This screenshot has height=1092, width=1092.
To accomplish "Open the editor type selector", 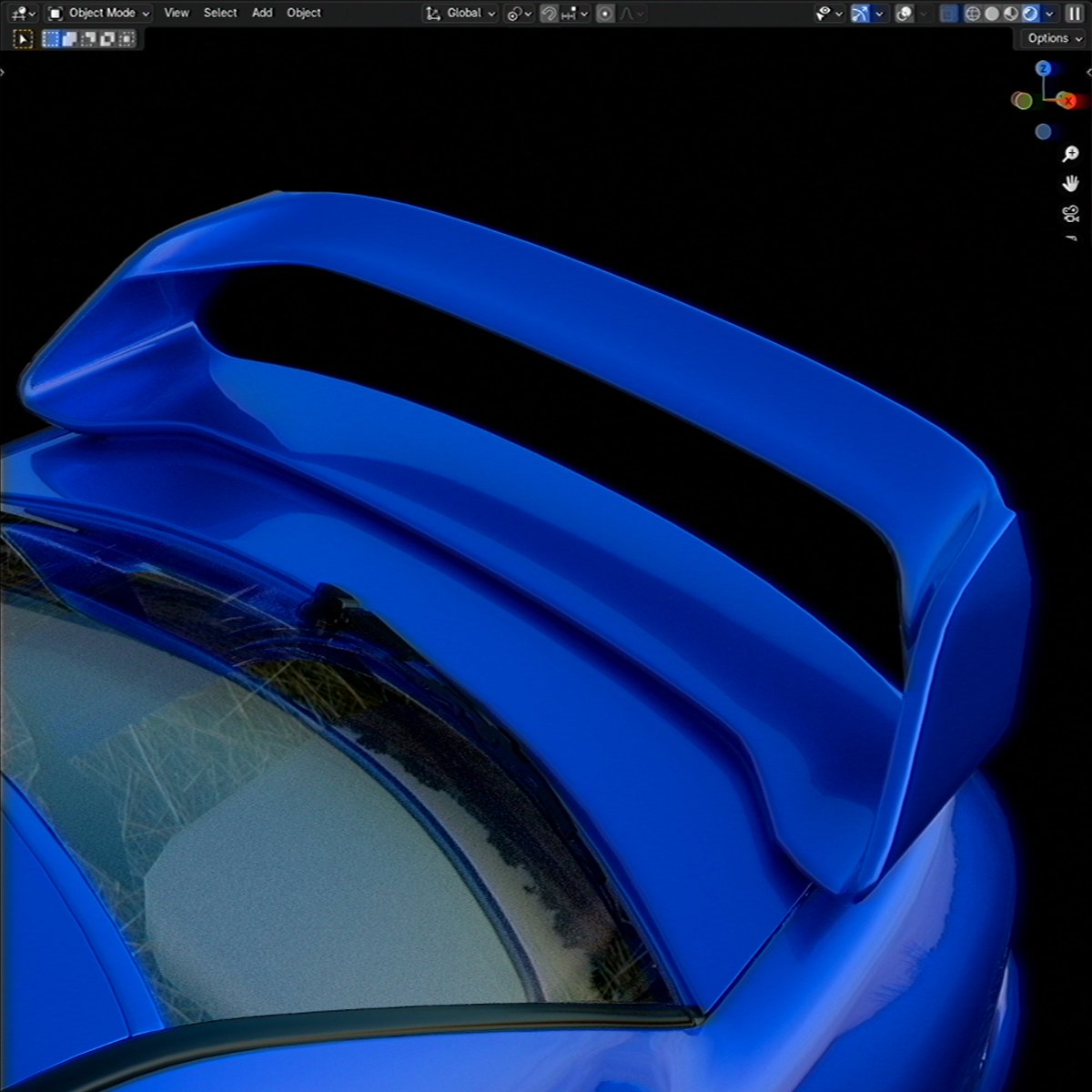I will (x=23, y=13).
